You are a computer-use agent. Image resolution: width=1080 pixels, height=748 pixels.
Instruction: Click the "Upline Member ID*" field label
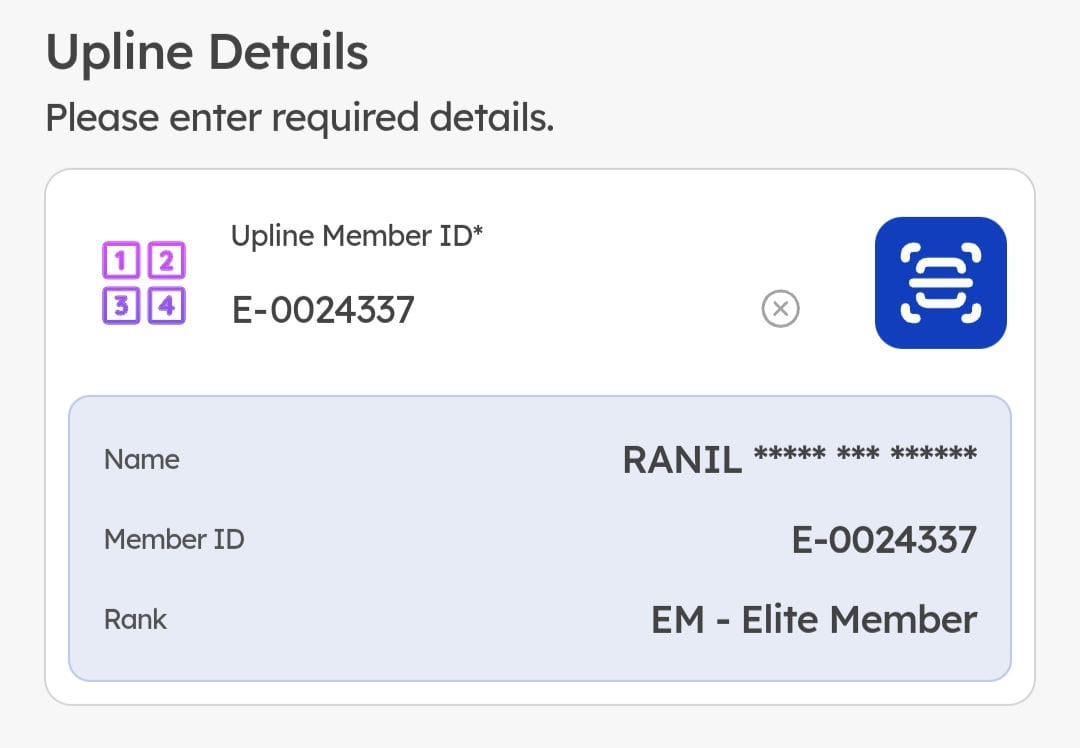[x=356, y=236]
